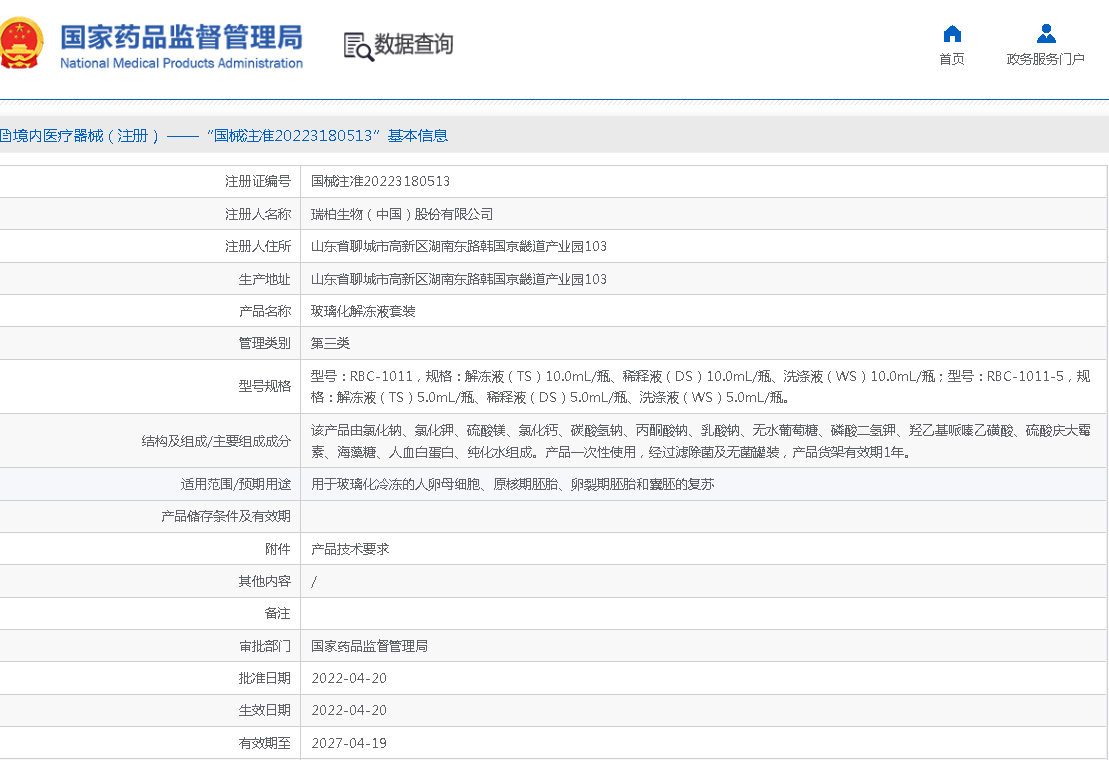Click the National Medical Products Administration subtitle

click(181, 63)
